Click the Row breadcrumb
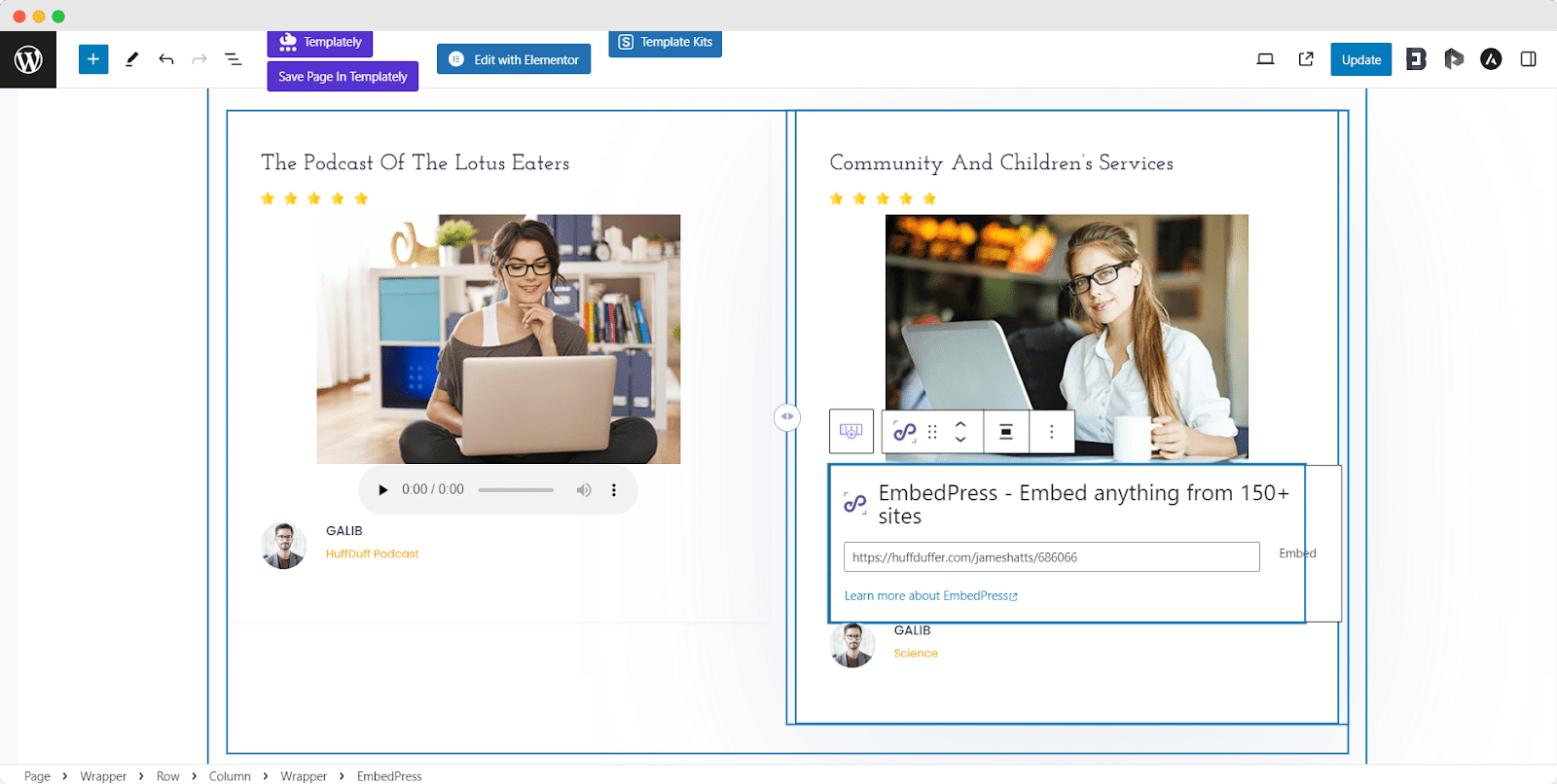 [x=168, y=776]
